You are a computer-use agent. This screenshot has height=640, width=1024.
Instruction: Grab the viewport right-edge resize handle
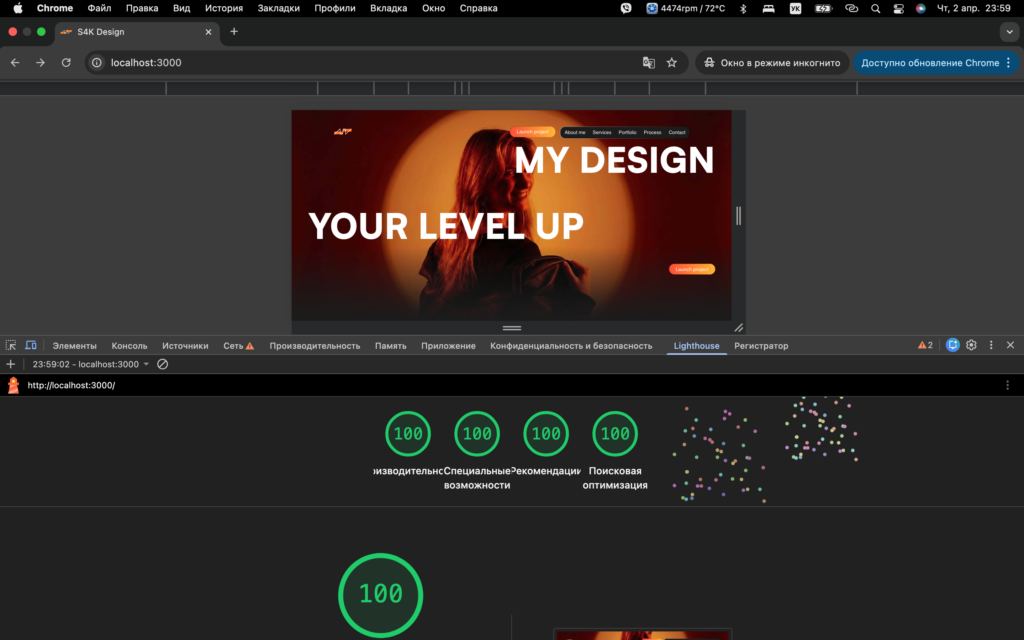[739, 216]
